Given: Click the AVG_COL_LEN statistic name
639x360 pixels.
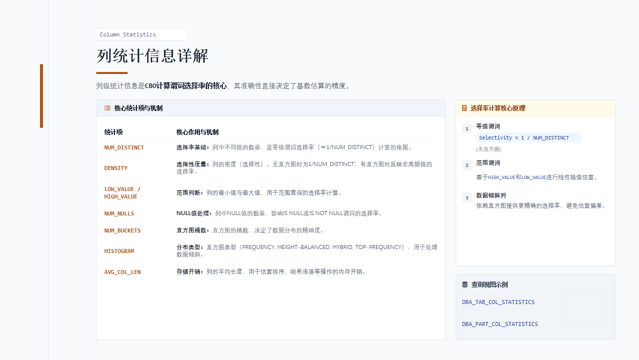Looking at the screenshot, I should [122, 272].
